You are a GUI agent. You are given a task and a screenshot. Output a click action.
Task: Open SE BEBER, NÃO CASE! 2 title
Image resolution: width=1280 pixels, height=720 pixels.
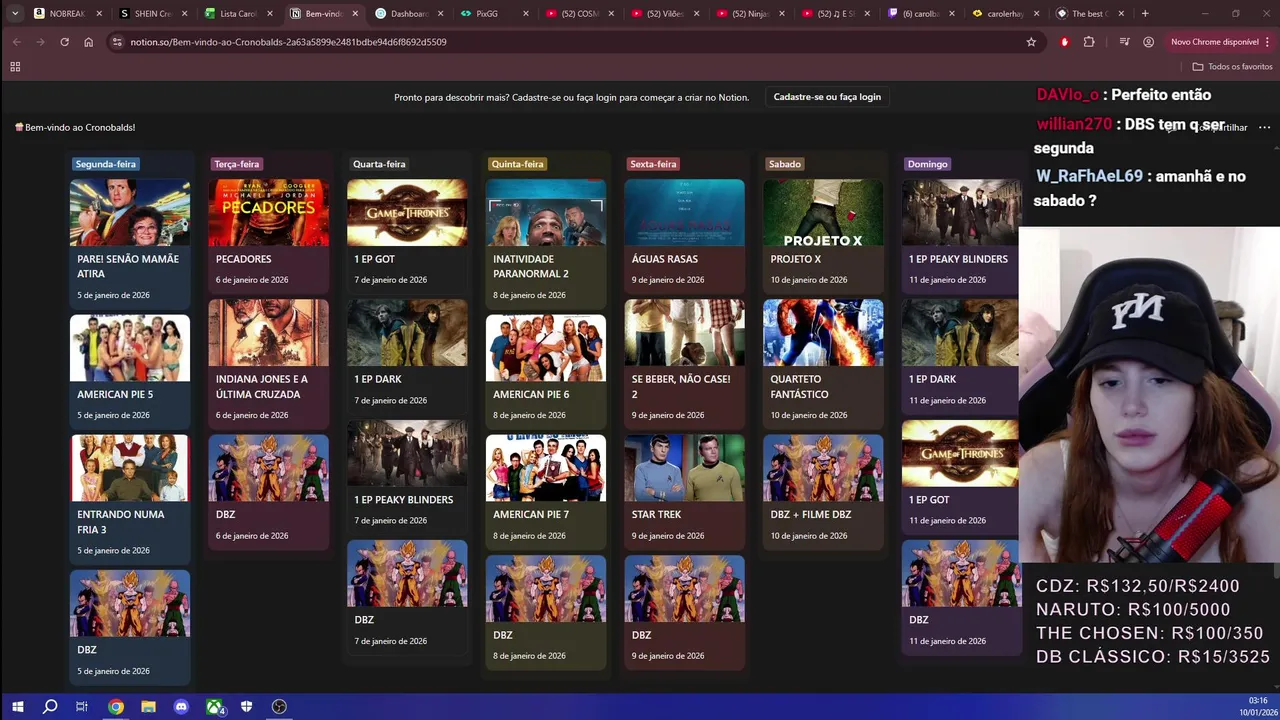(x=681, y=386)
